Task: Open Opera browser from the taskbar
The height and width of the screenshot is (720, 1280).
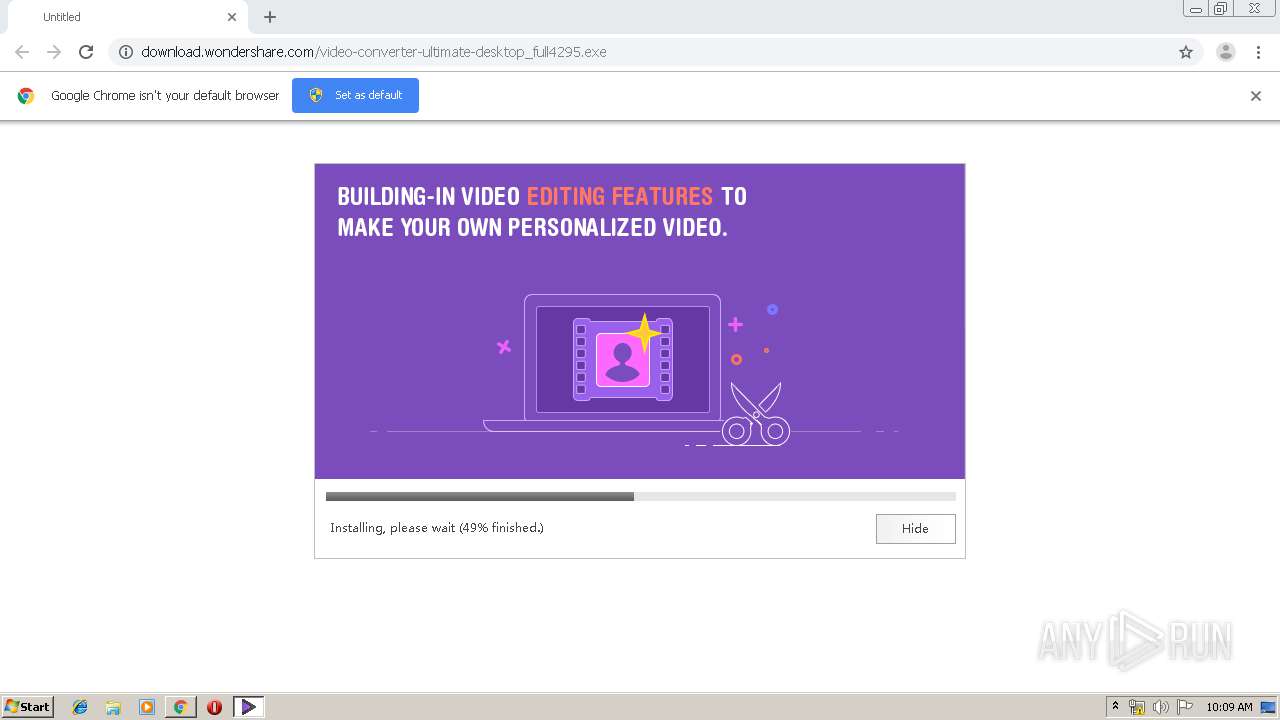Action: tap(214, 707)
